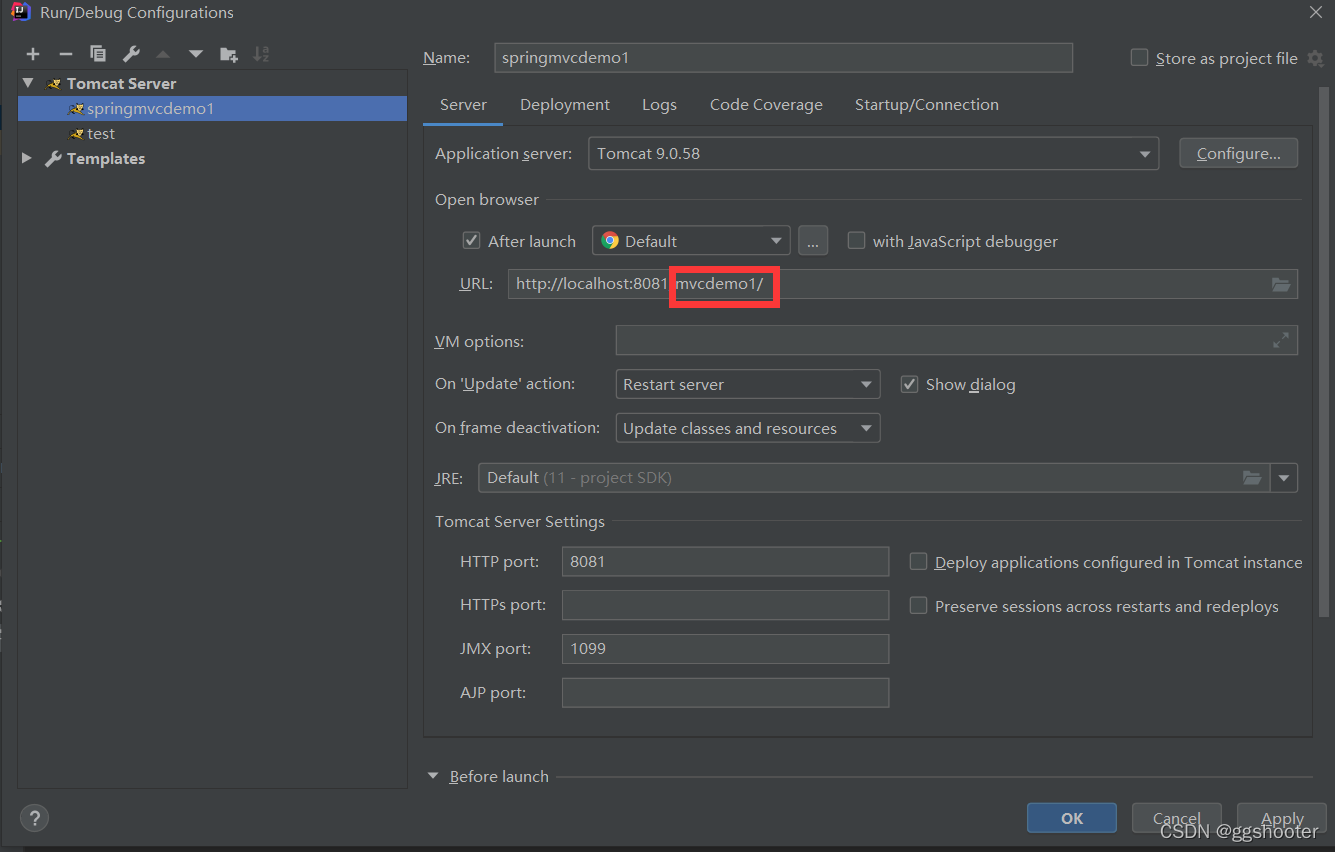Switch to the Startup/Connection tab

(926, 105)
